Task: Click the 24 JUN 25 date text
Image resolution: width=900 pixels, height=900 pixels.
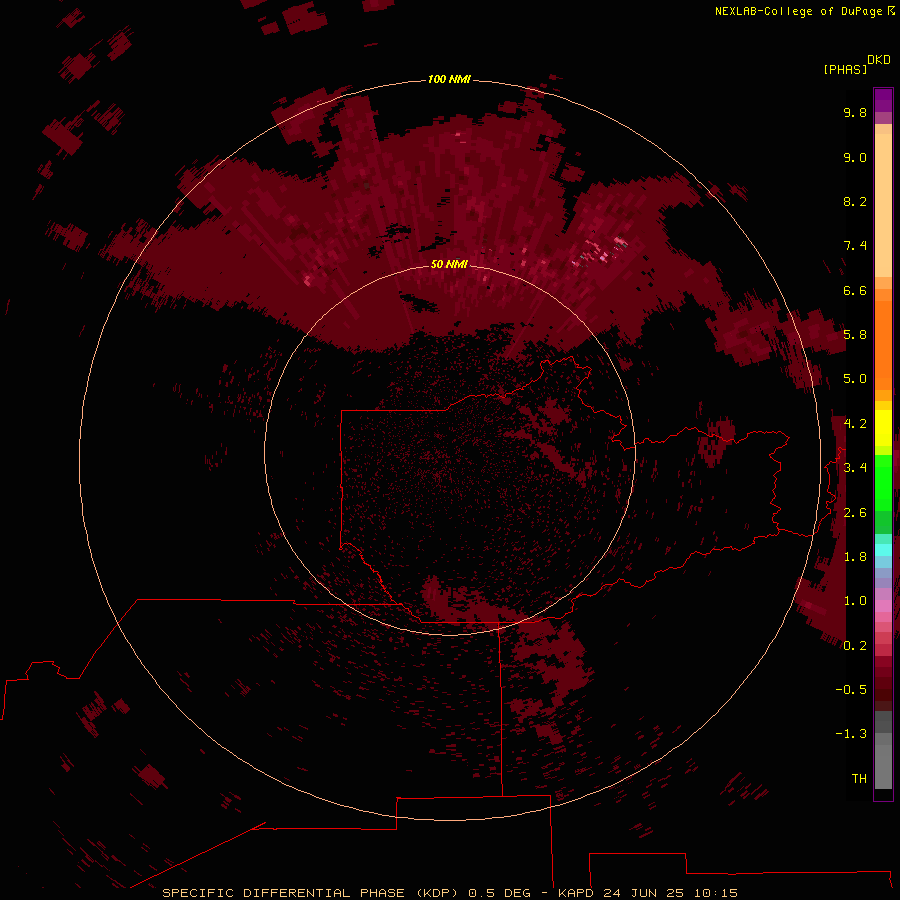Action: [x=642, y=893]
